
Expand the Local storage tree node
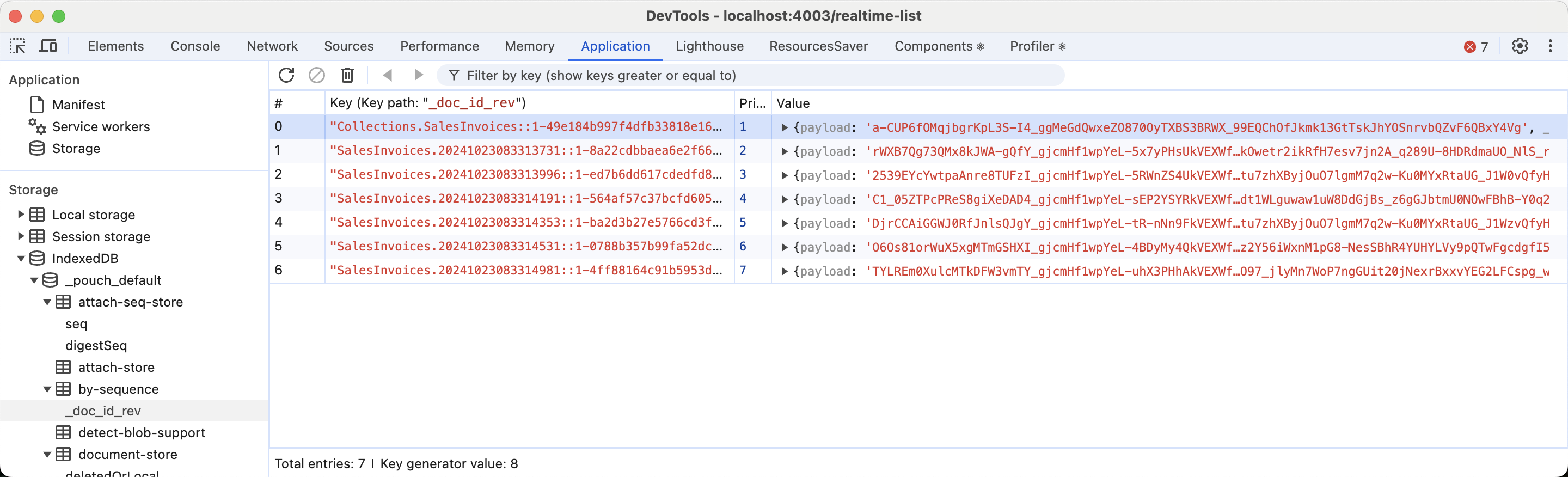(21, 215)
